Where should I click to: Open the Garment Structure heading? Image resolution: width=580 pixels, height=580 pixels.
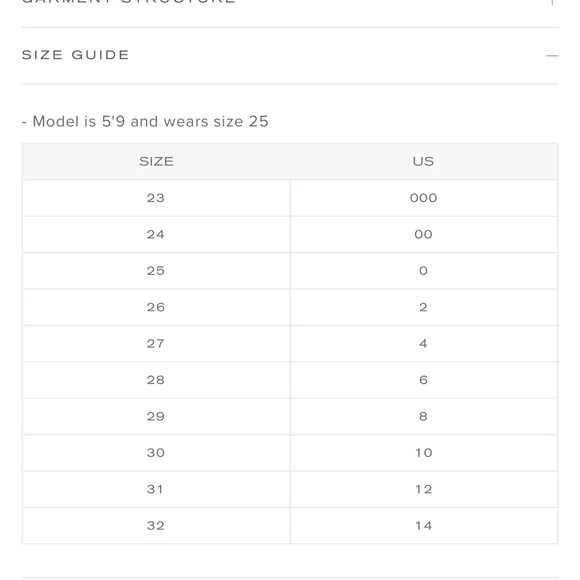(128, 1)
